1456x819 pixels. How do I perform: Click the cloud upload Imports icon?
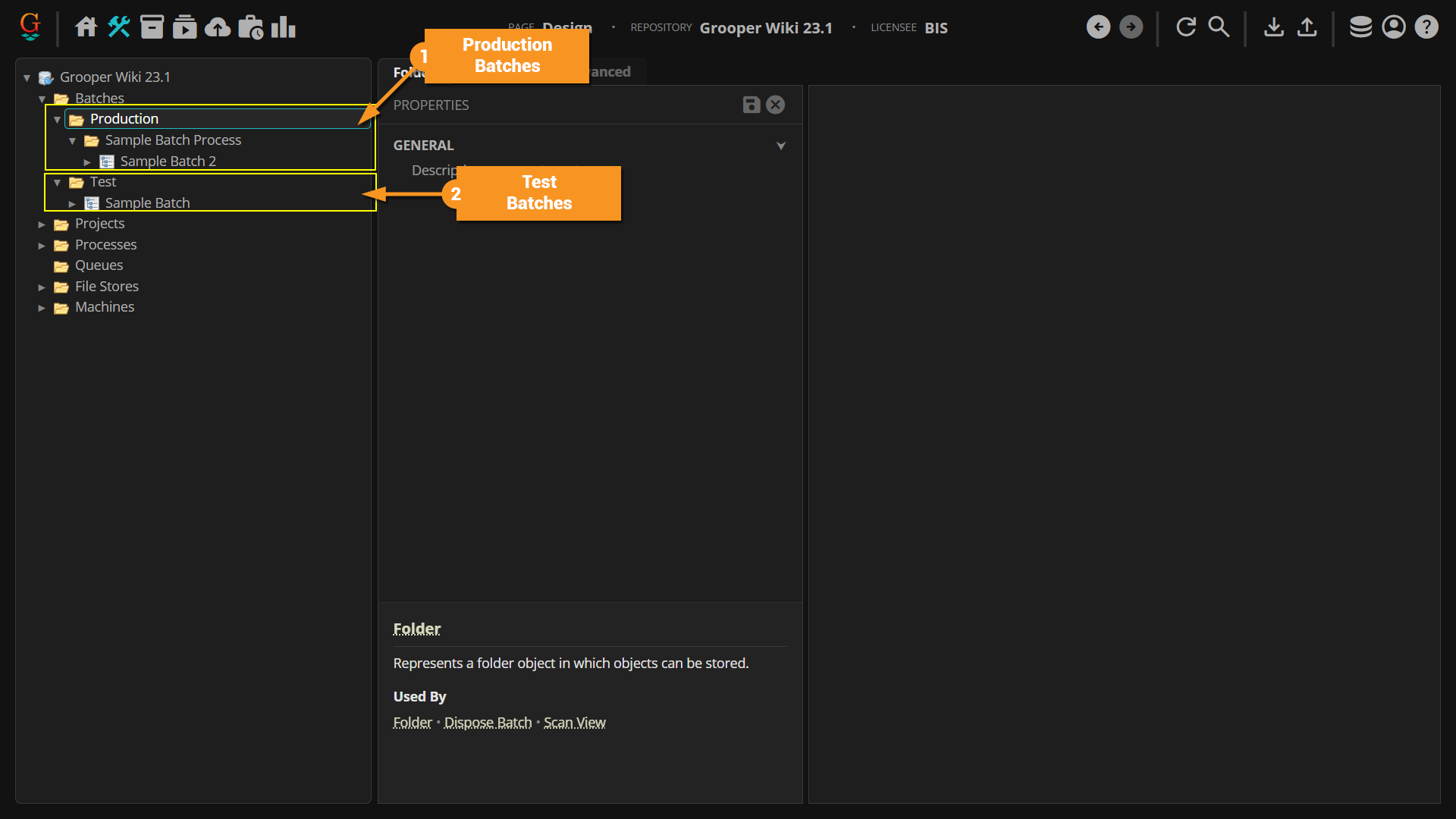tap(218, 27)
